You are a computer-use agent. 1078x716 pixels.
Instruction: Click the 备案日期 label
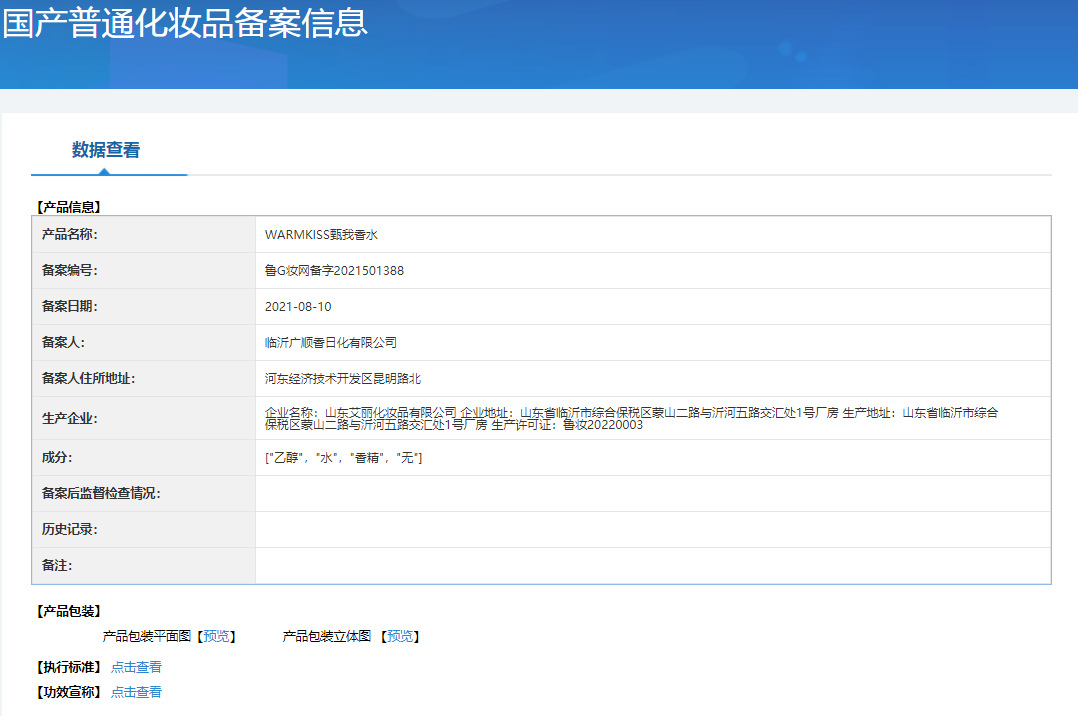69,307
